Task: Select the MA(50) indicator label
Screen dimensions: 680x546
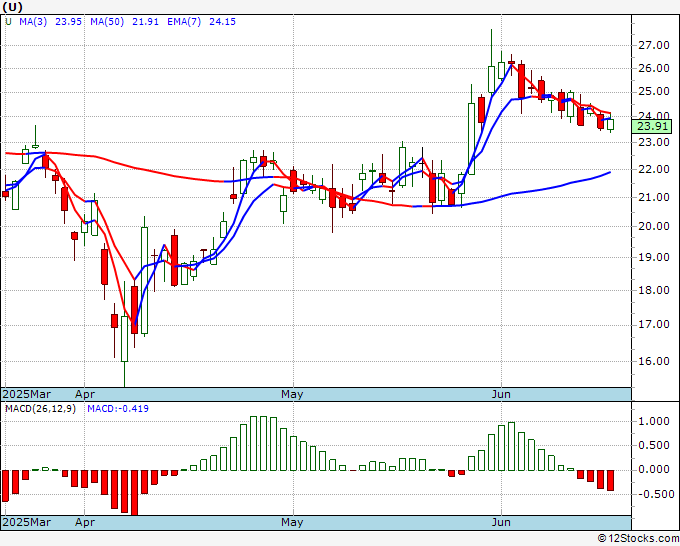Action: (107, 22)
